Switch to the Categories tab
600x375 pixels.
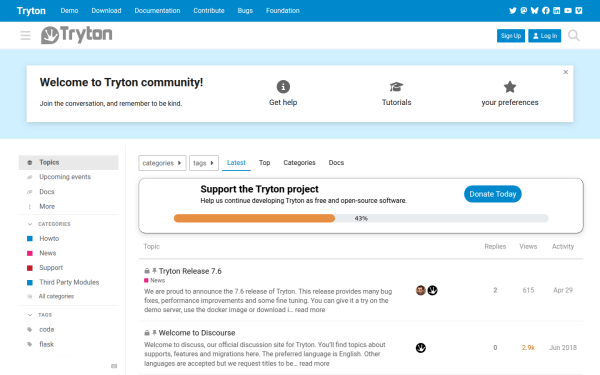pos(299,163)
